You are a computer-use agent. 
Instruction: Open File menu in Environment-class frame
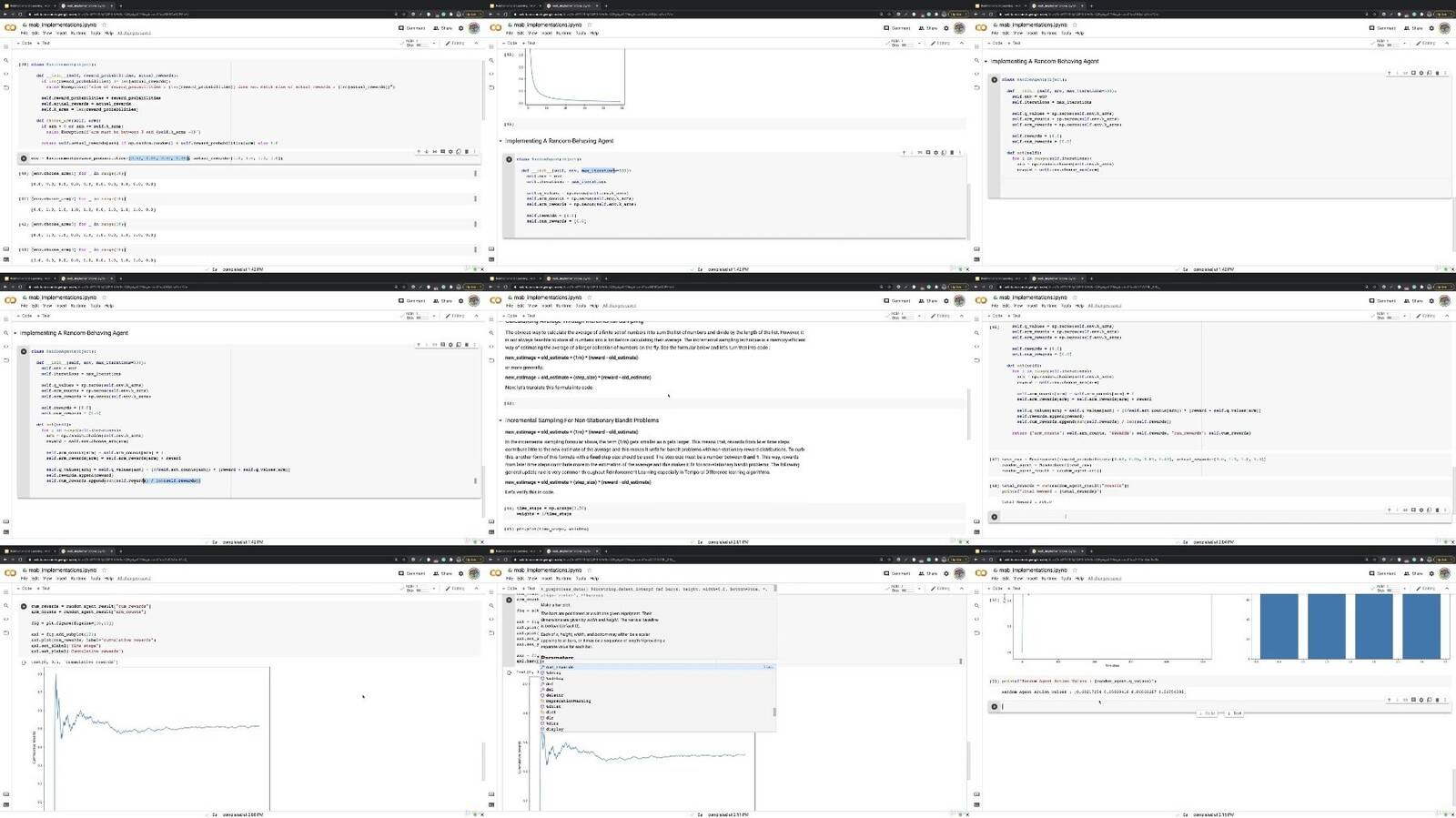[x=25, y=33]
